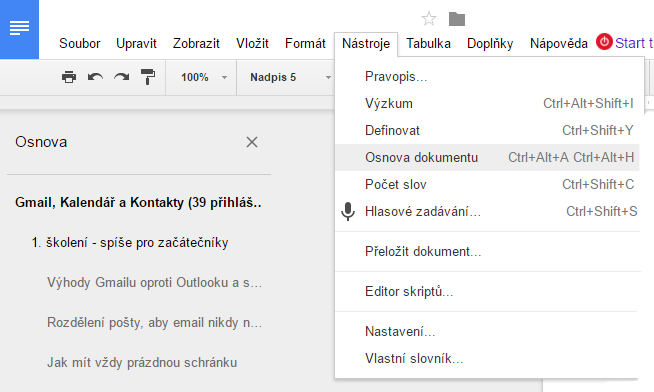Viewport: 654px width, 392px height.
Task: Open the Soubor menu
Action: [x=80, y=43]
